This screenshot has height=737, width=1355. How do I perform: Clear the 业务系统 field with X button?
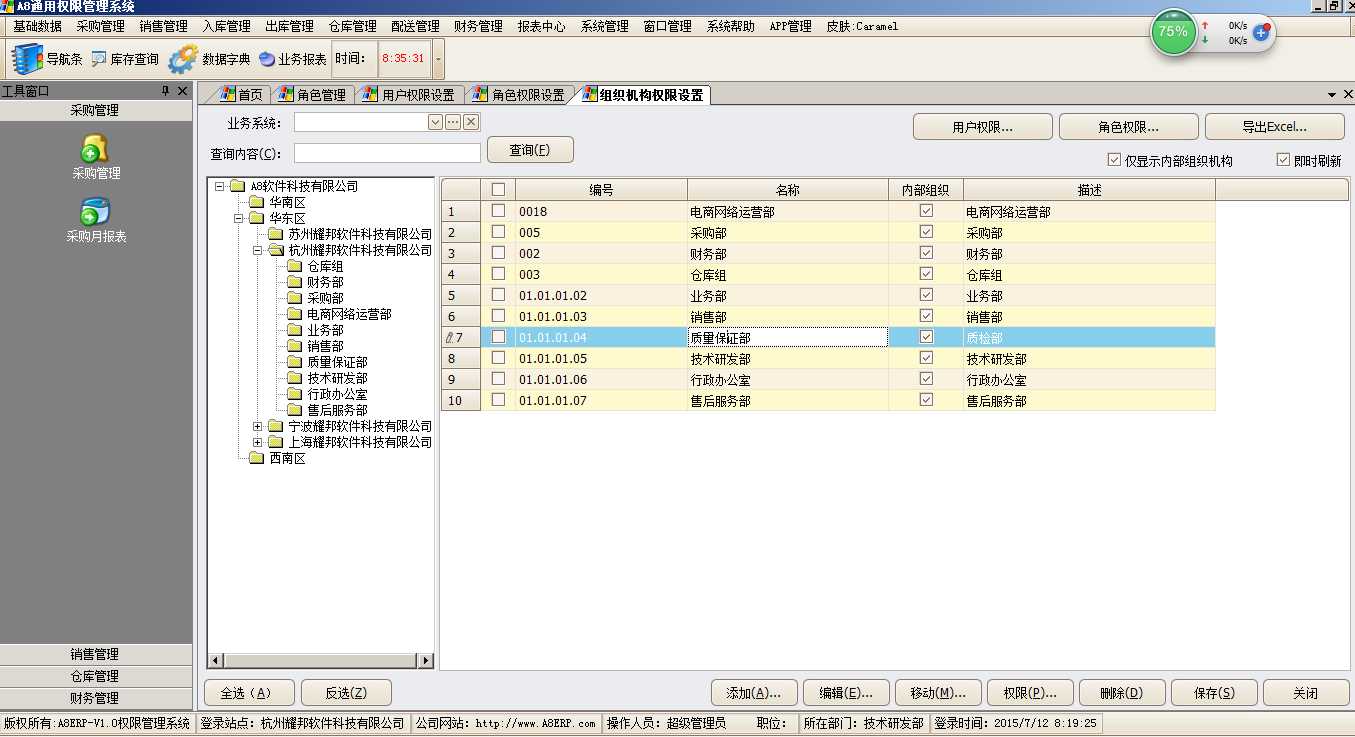click(x=471, y=122)
